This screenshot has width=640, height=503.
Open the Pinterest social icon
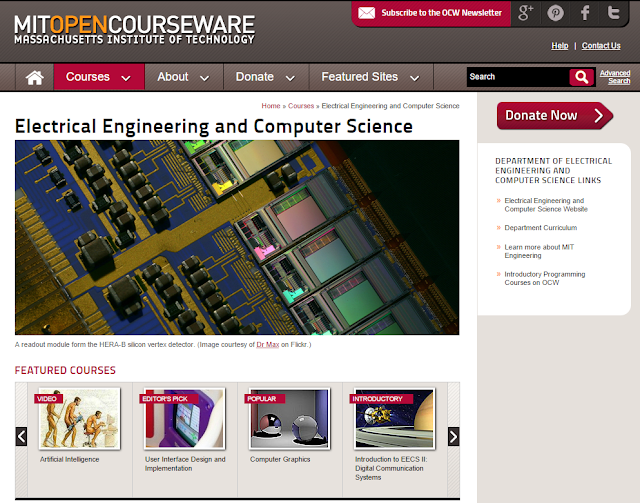coord(555,13)
